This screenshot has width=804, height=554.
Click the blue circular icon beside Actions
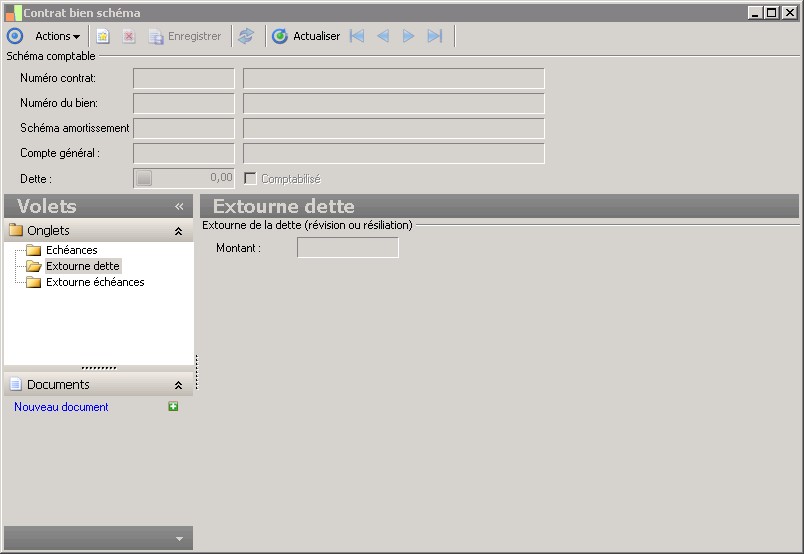click(x=15, y=36)
